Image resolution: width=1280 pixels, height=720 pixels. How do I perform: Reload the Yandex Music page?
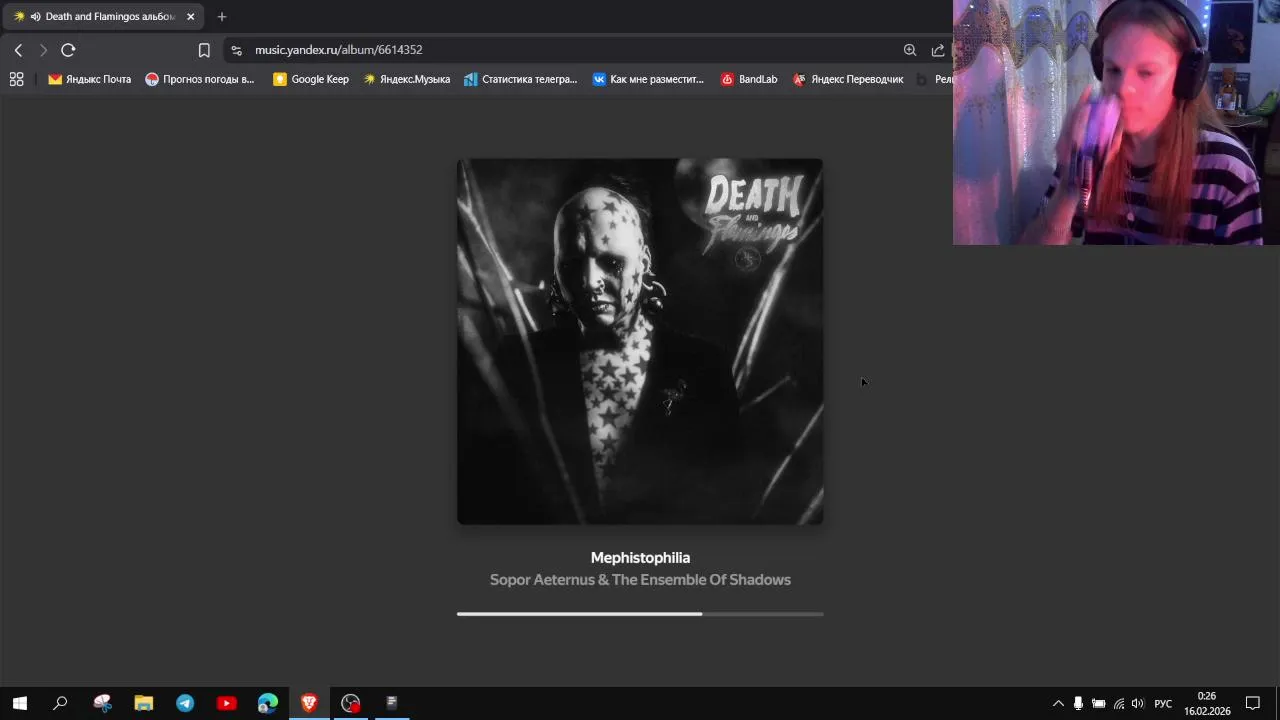tap(68, 50)
